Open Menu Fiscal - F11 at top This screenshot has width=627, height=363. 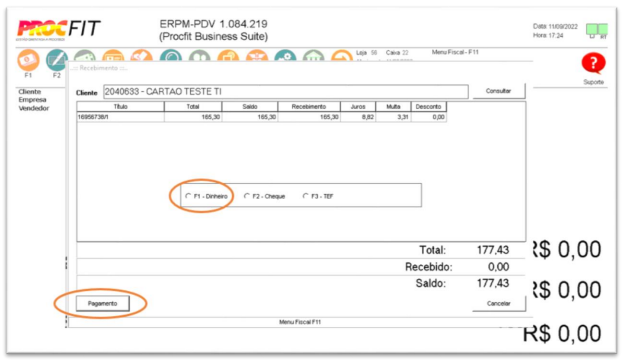455,52
